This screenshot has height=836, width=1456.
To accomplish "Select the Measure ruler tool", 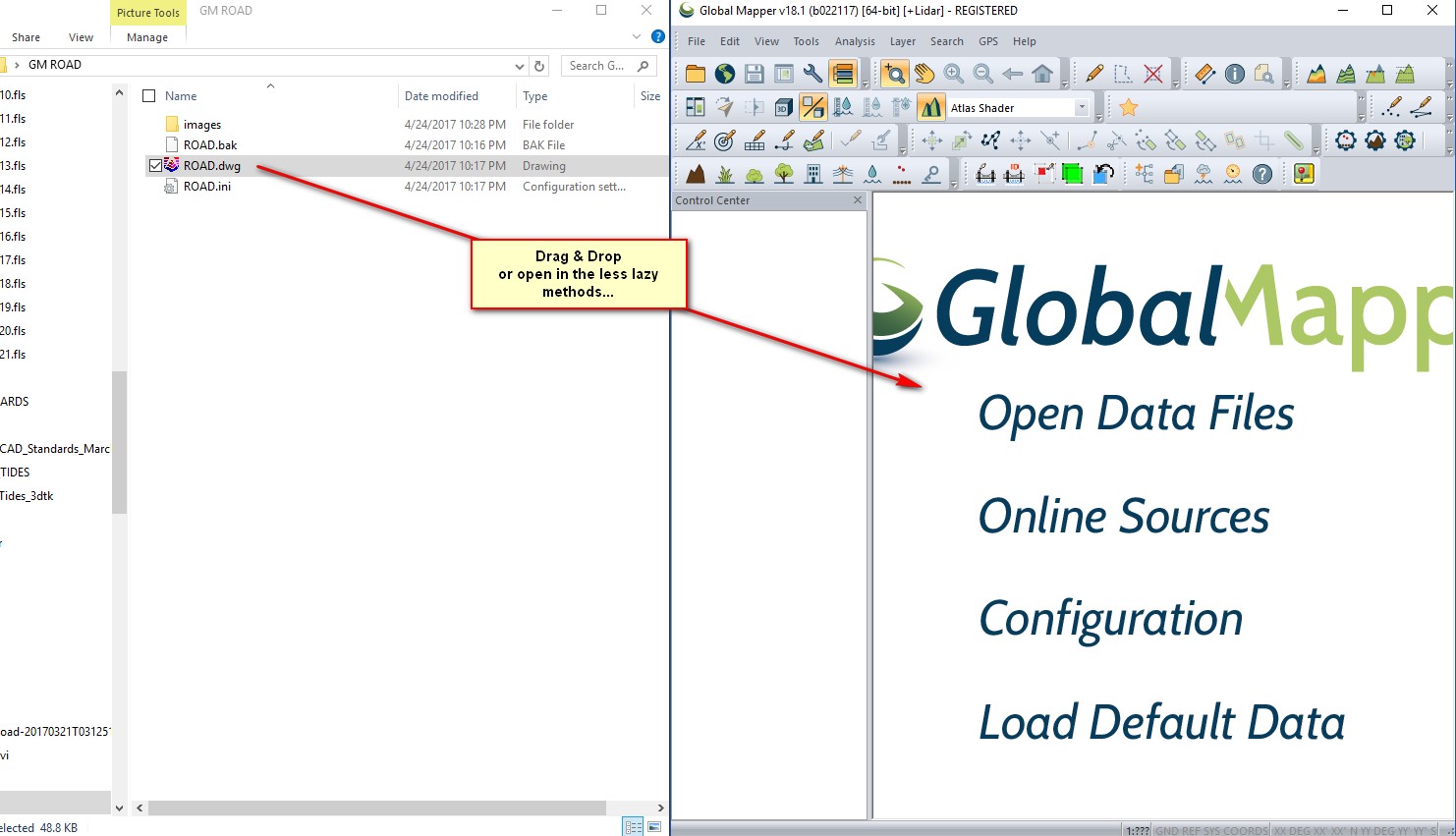I will coord(1204,74).
